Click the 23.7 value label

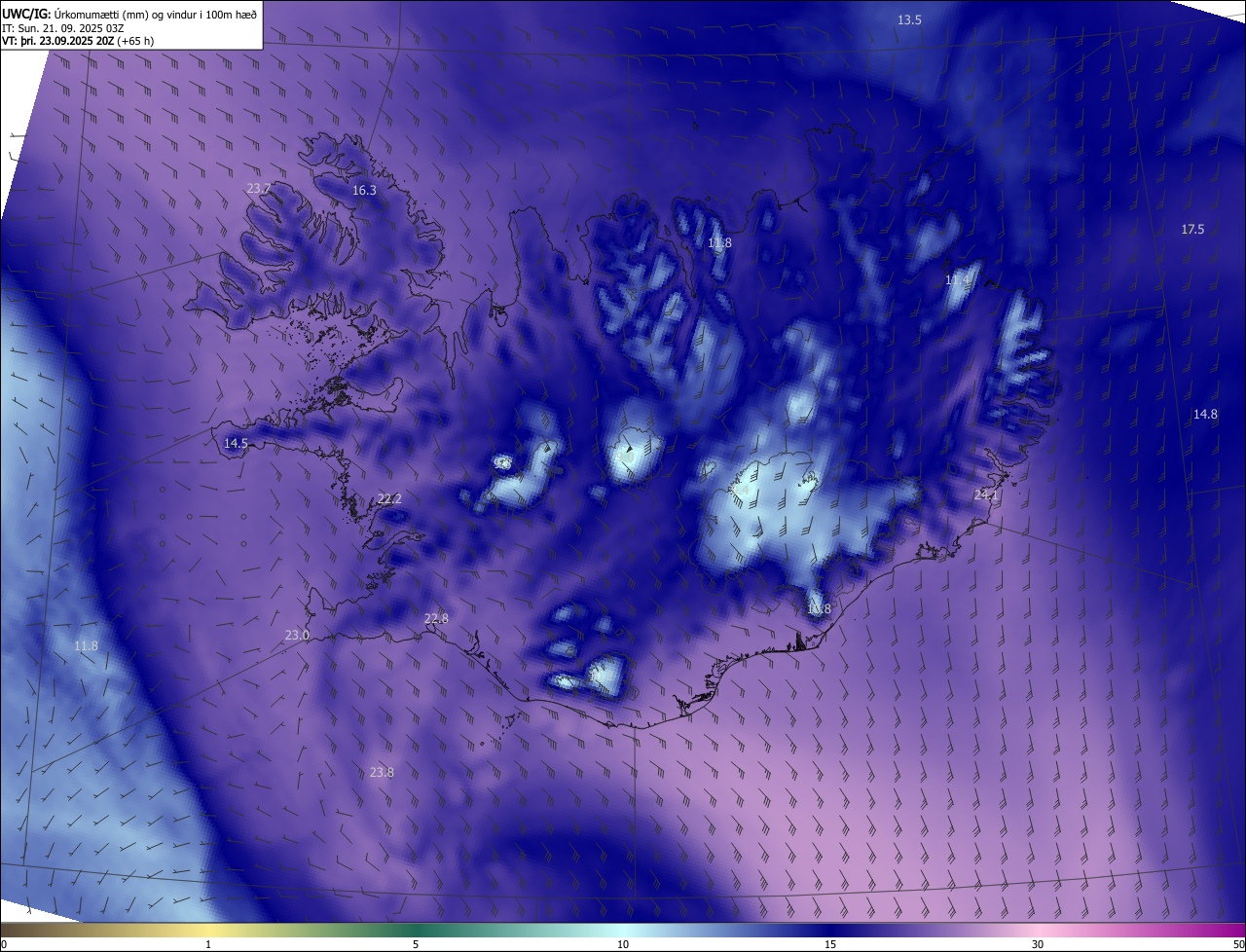tap(258, 188)
